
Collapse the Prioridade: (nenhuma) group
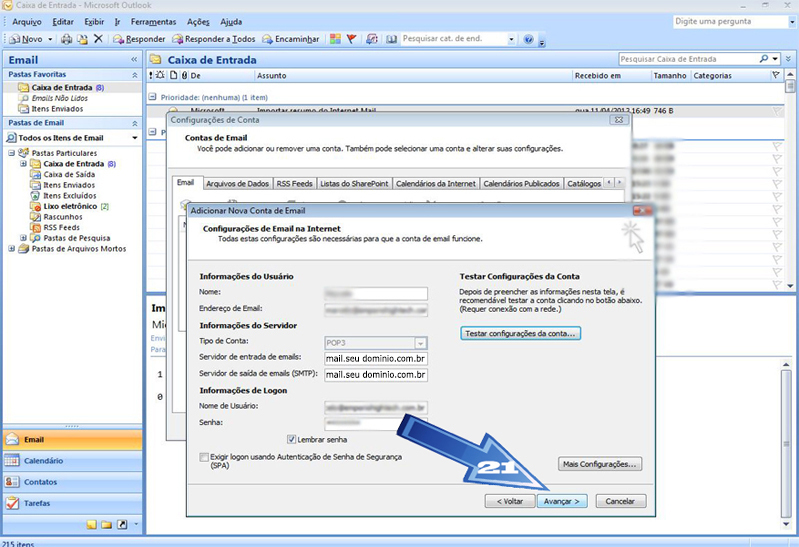pyautogui.click(x=152, y=96)
